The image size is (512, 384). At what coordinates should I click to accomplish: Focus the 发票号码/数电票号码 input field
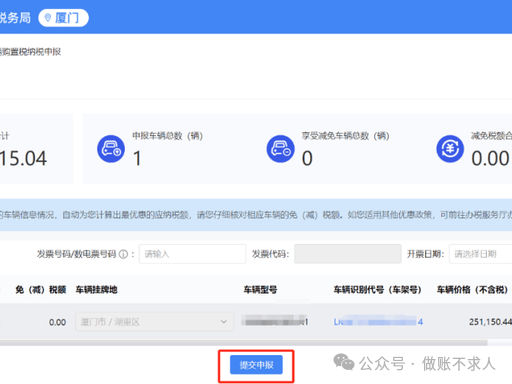pyautogui.click(x=192, y=254)
